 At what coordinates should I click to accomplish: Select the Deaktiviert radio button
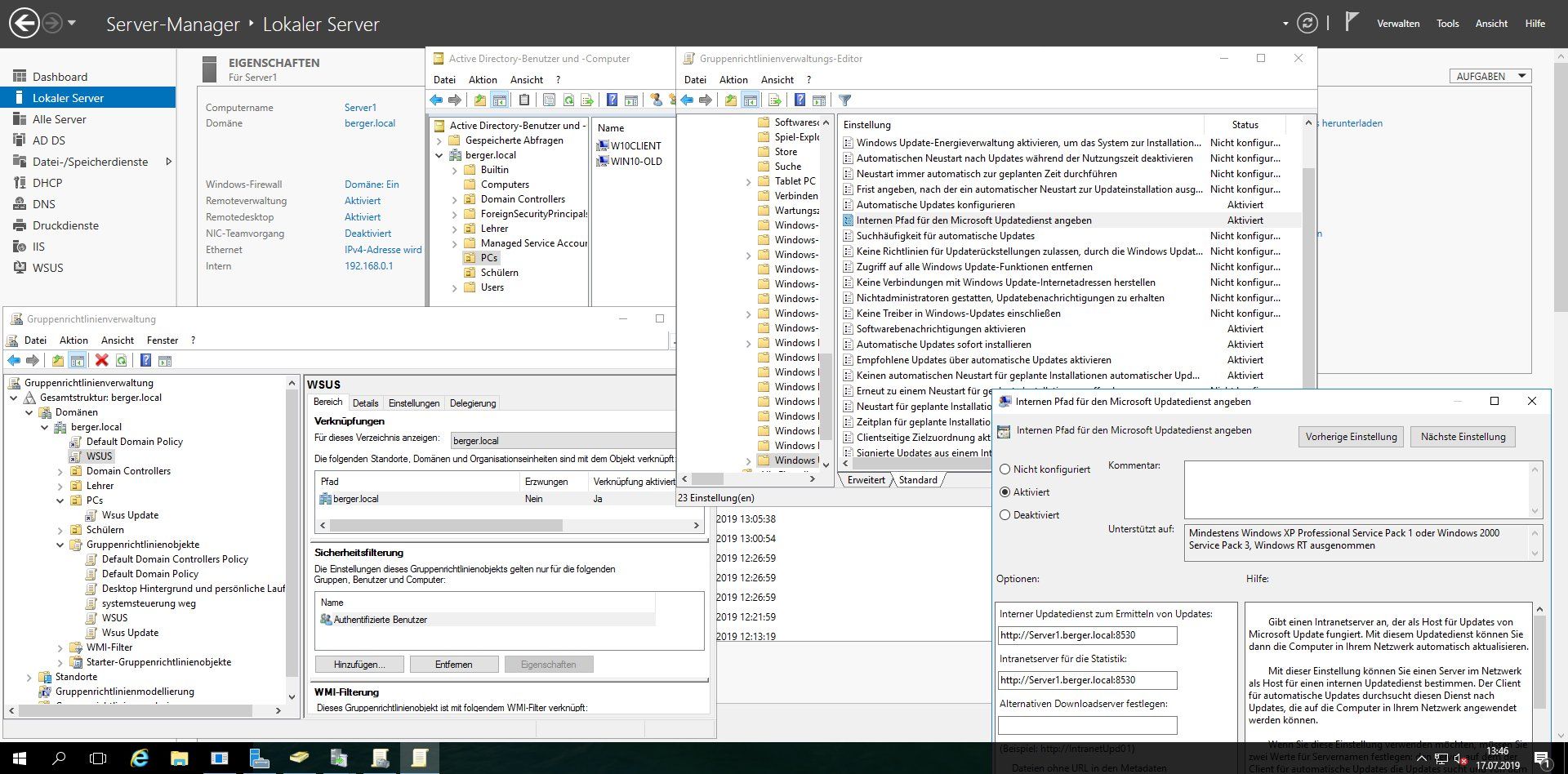click(x=1005, y=515)
